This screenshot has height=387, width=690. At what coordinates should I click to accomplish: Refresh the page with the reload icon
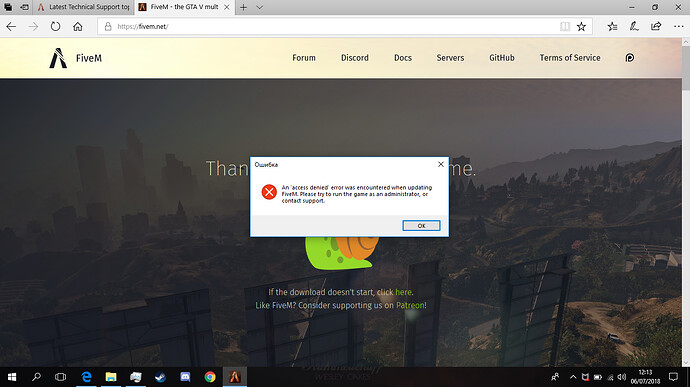(x=55, y=26)
